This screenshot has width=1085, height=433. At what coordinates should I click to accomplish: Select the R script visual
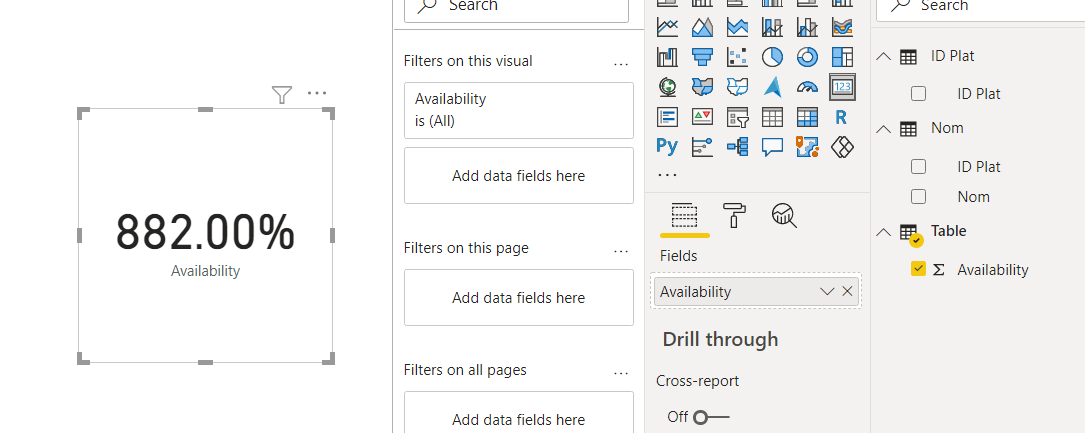pos(842,117)
